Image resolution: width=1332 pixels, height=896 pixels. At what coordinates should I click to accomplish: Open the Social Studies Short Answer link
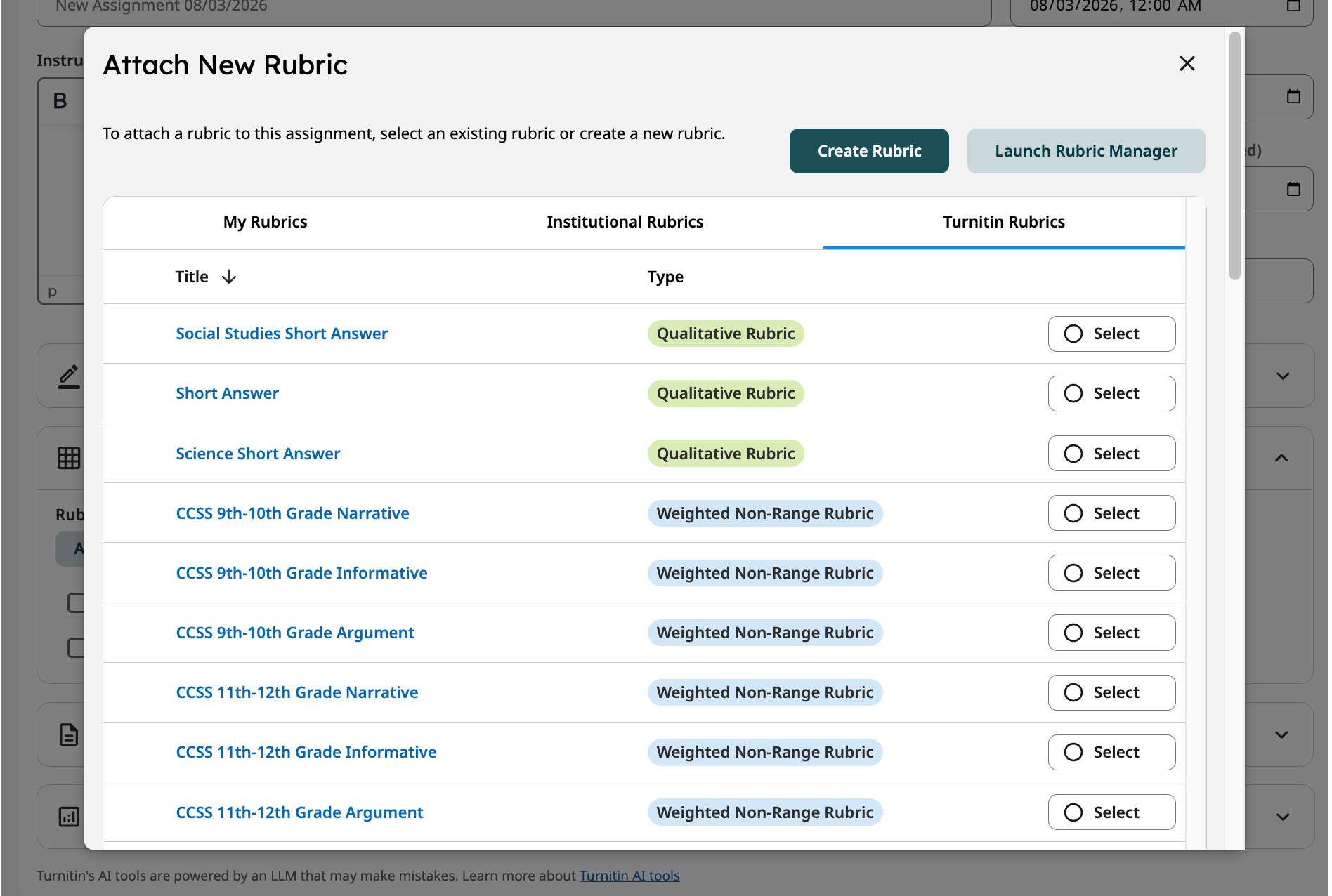282,334
